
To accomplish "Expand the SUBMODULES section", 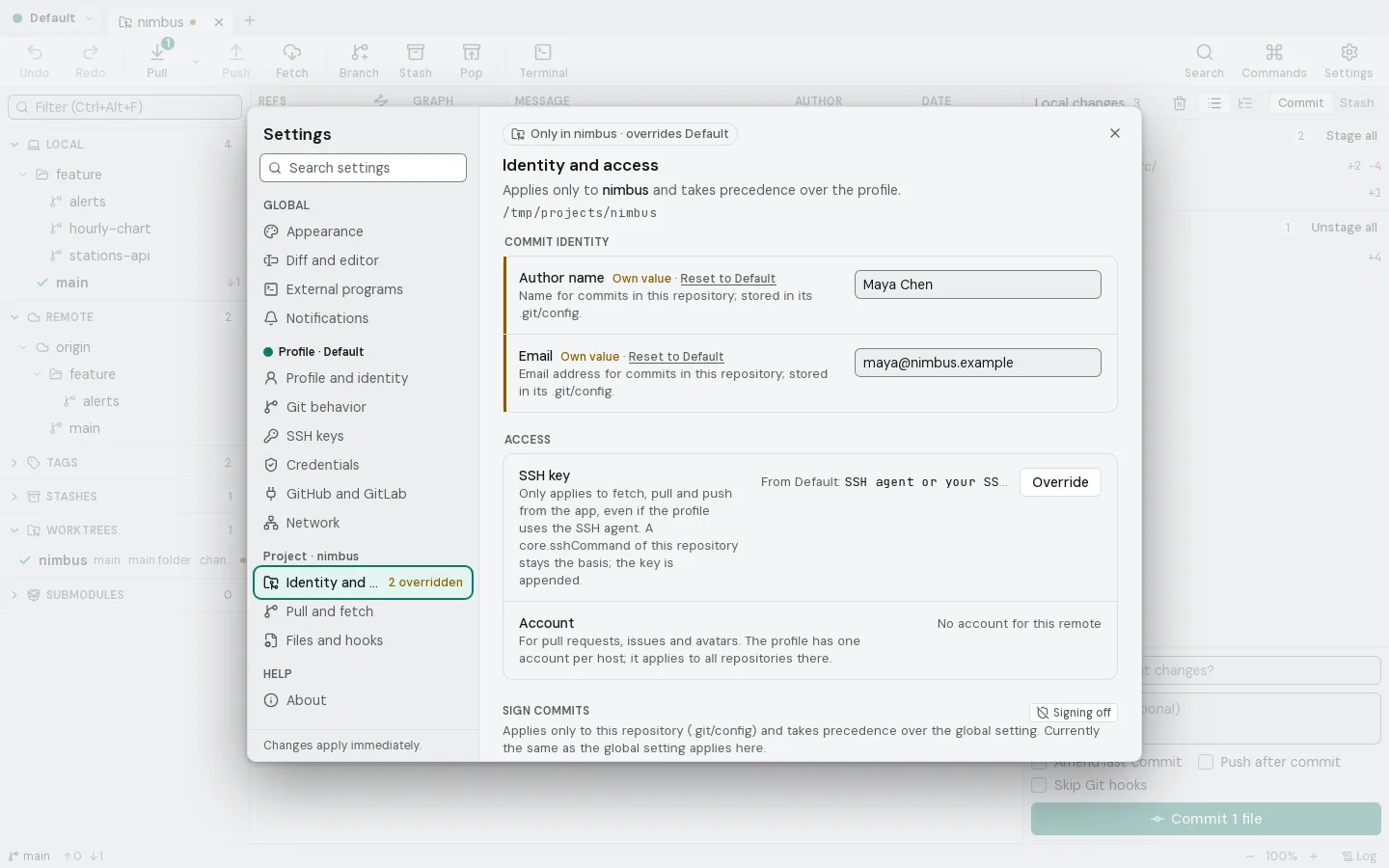I will [x=14, y=595].
